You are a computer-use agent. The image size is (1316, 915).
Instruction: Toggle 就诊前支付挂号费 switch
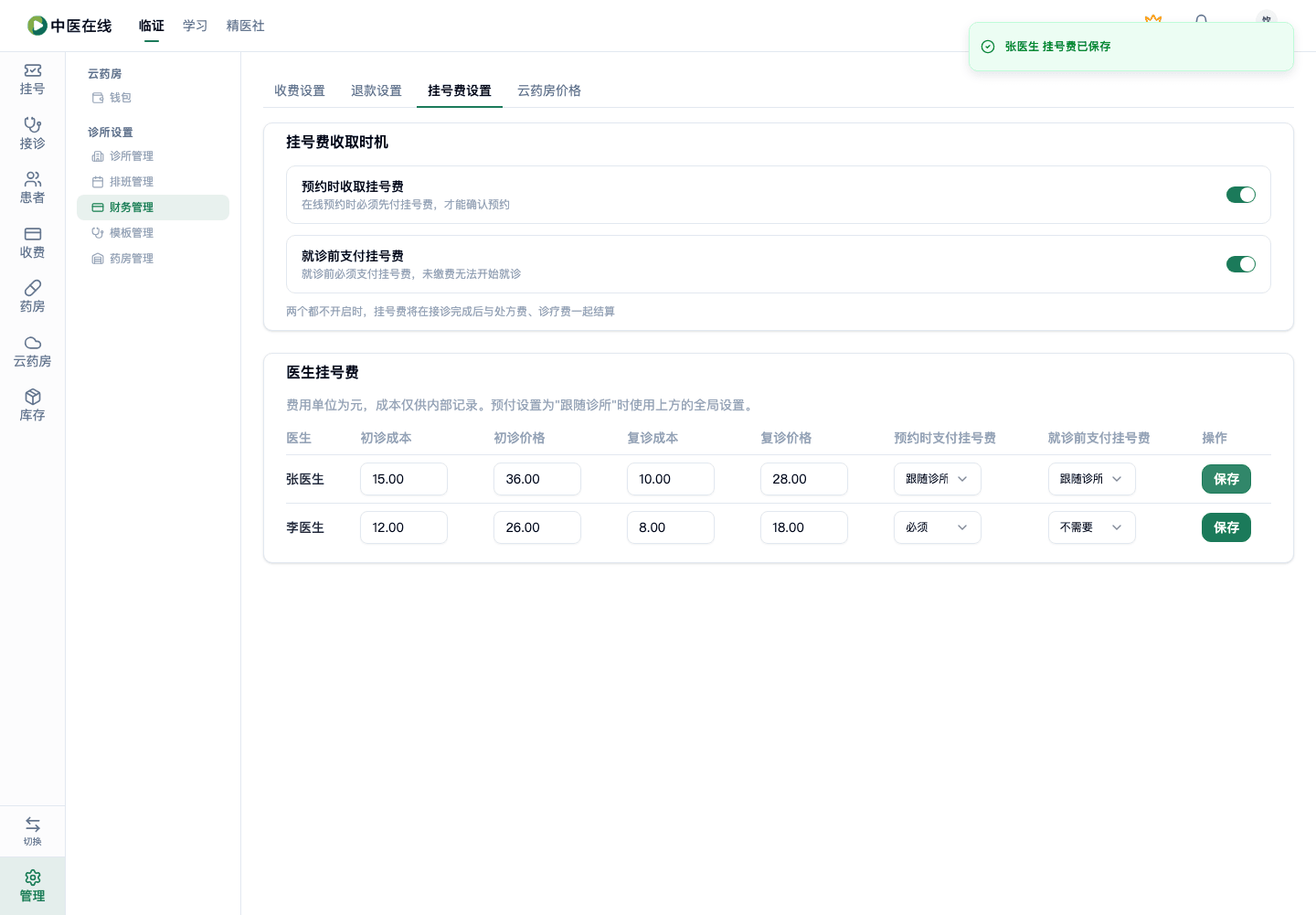pos(1241,264)
